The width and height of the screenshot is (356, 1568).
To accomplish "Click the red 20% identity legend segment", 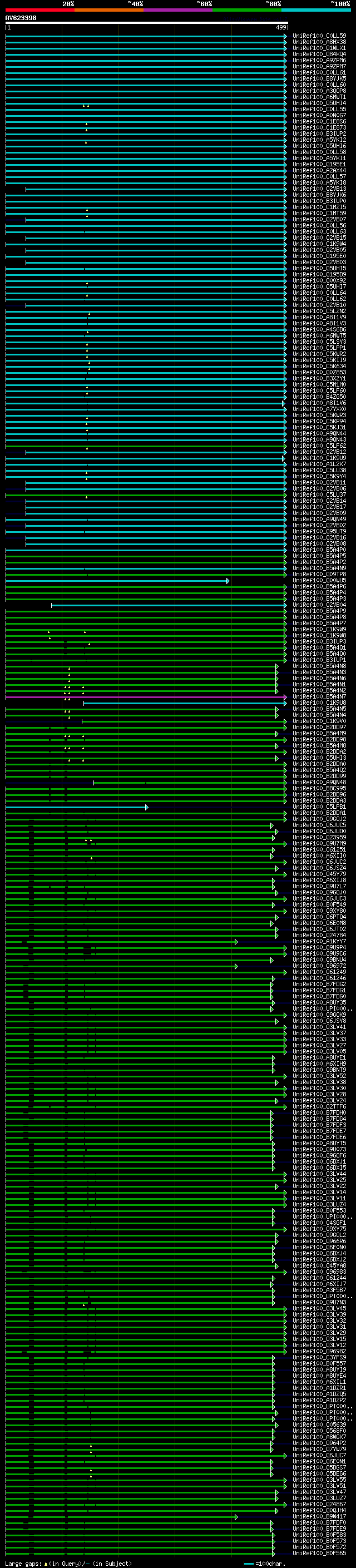I will [x=39, y=10].
